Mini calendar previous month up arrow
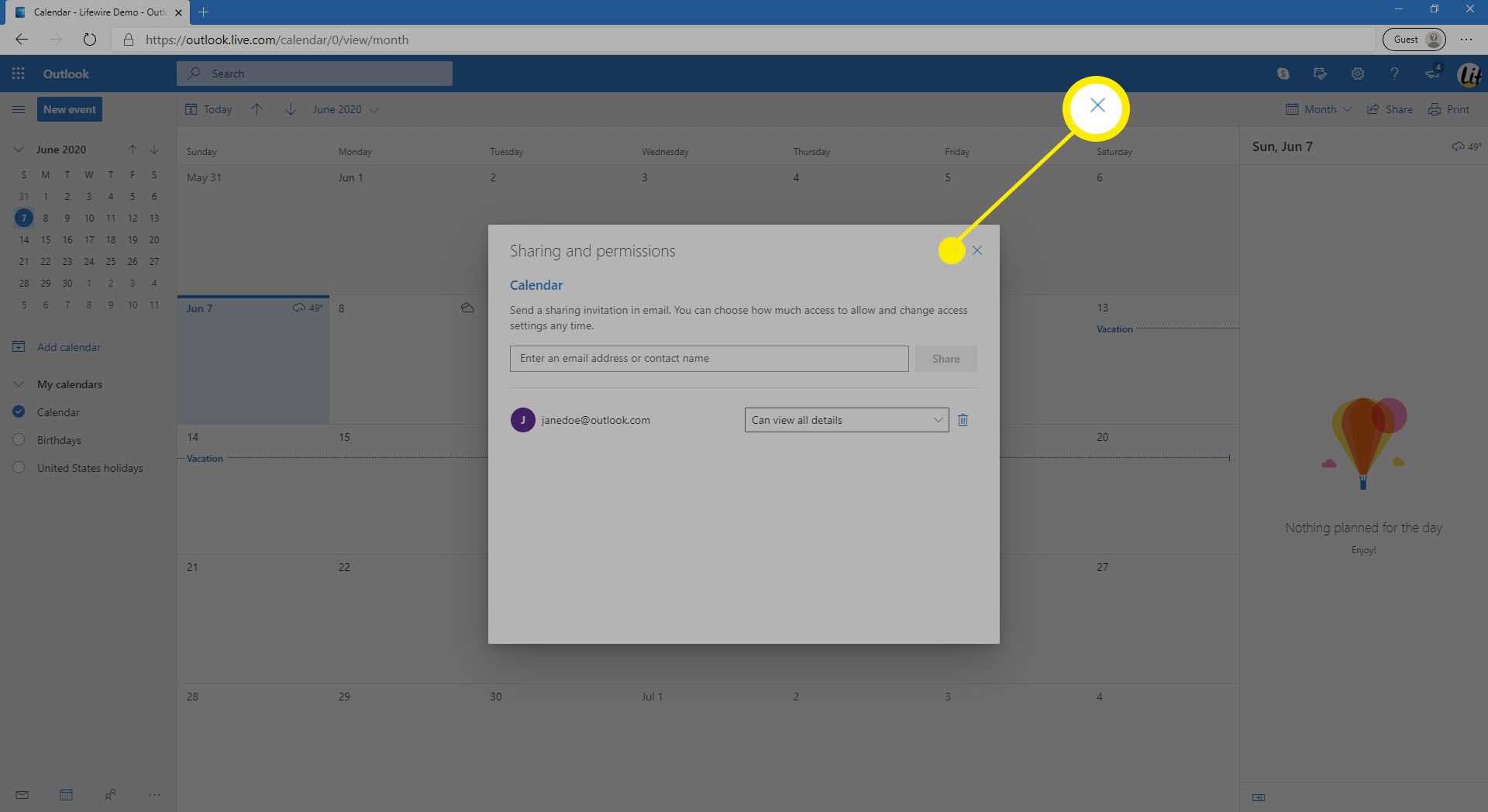The height and width of the screenshot is (812, 1488). tap(133, 150)
